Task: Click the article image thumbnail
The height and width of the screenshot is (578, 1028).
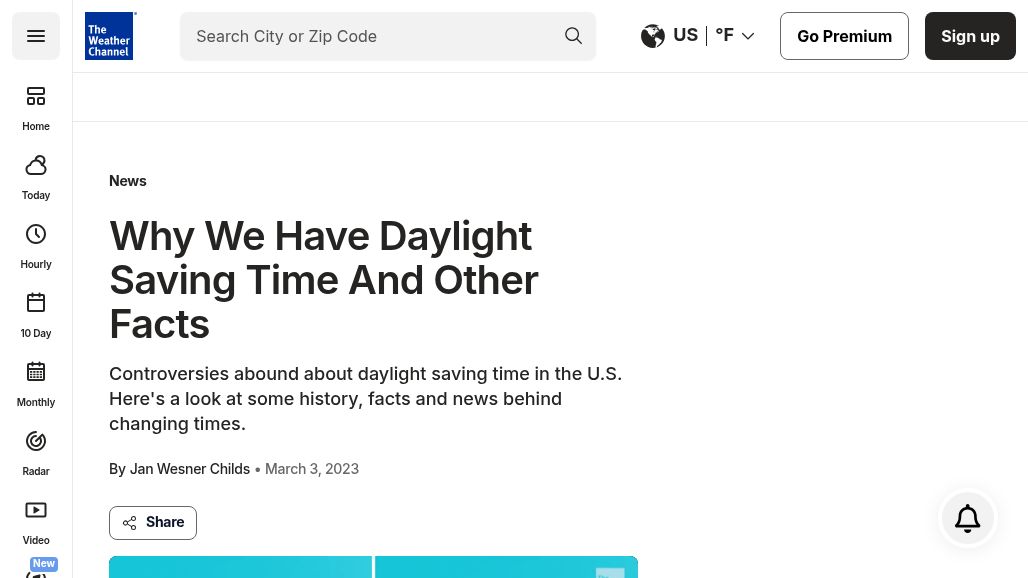Action: (x=373, y=567)
